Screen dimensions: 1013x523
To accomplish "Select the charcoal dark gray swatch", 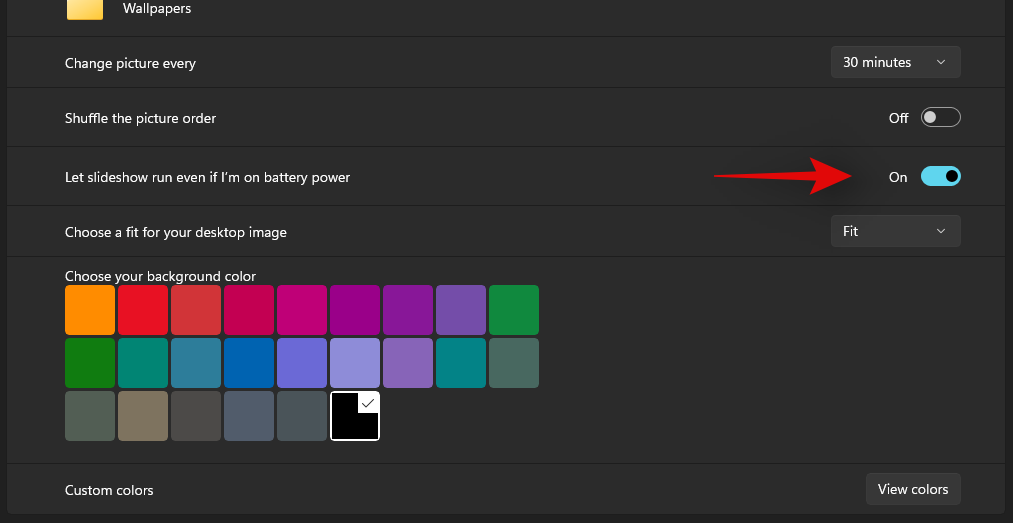I will [196, 416].
